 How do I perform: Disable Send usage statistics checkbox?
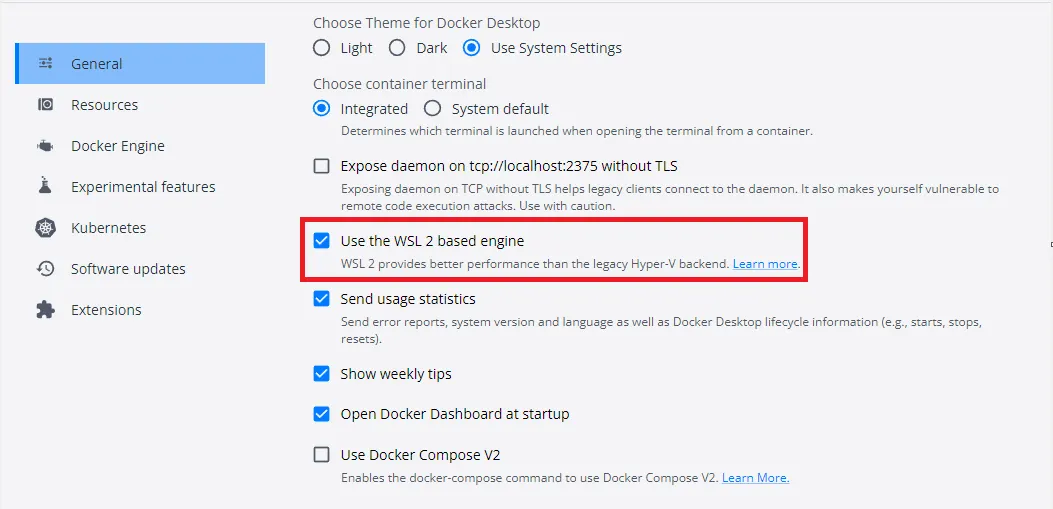pos(322,299)
